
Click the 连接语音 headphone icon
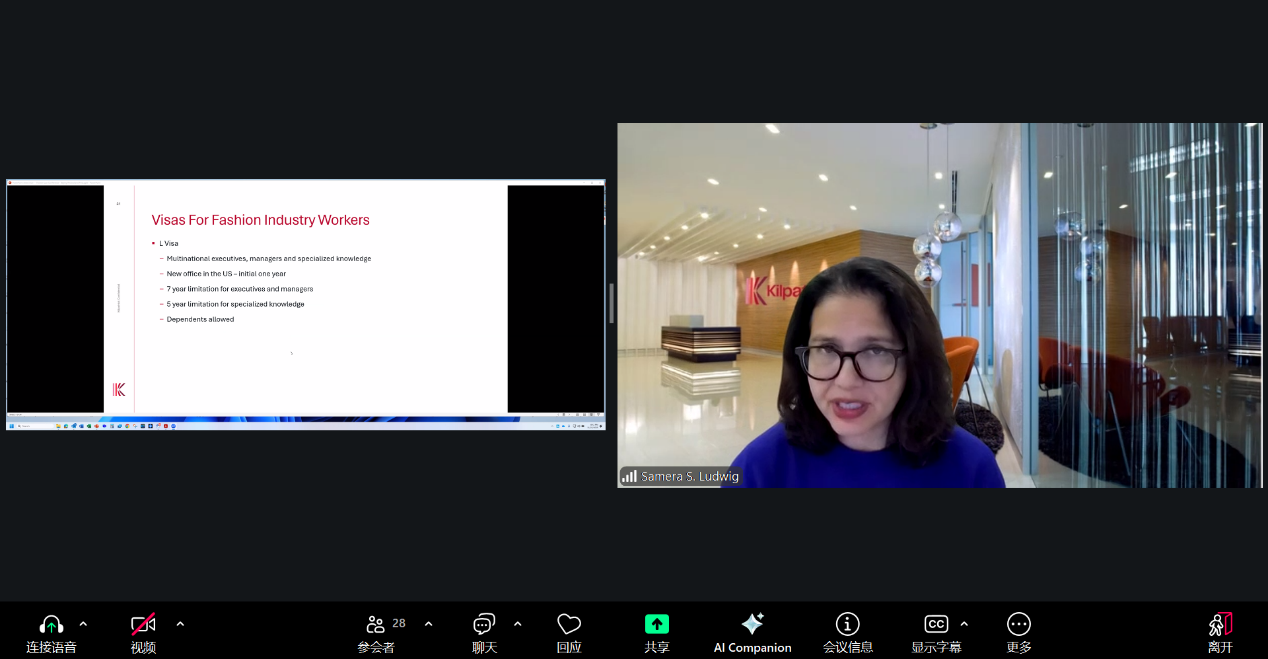51,625
